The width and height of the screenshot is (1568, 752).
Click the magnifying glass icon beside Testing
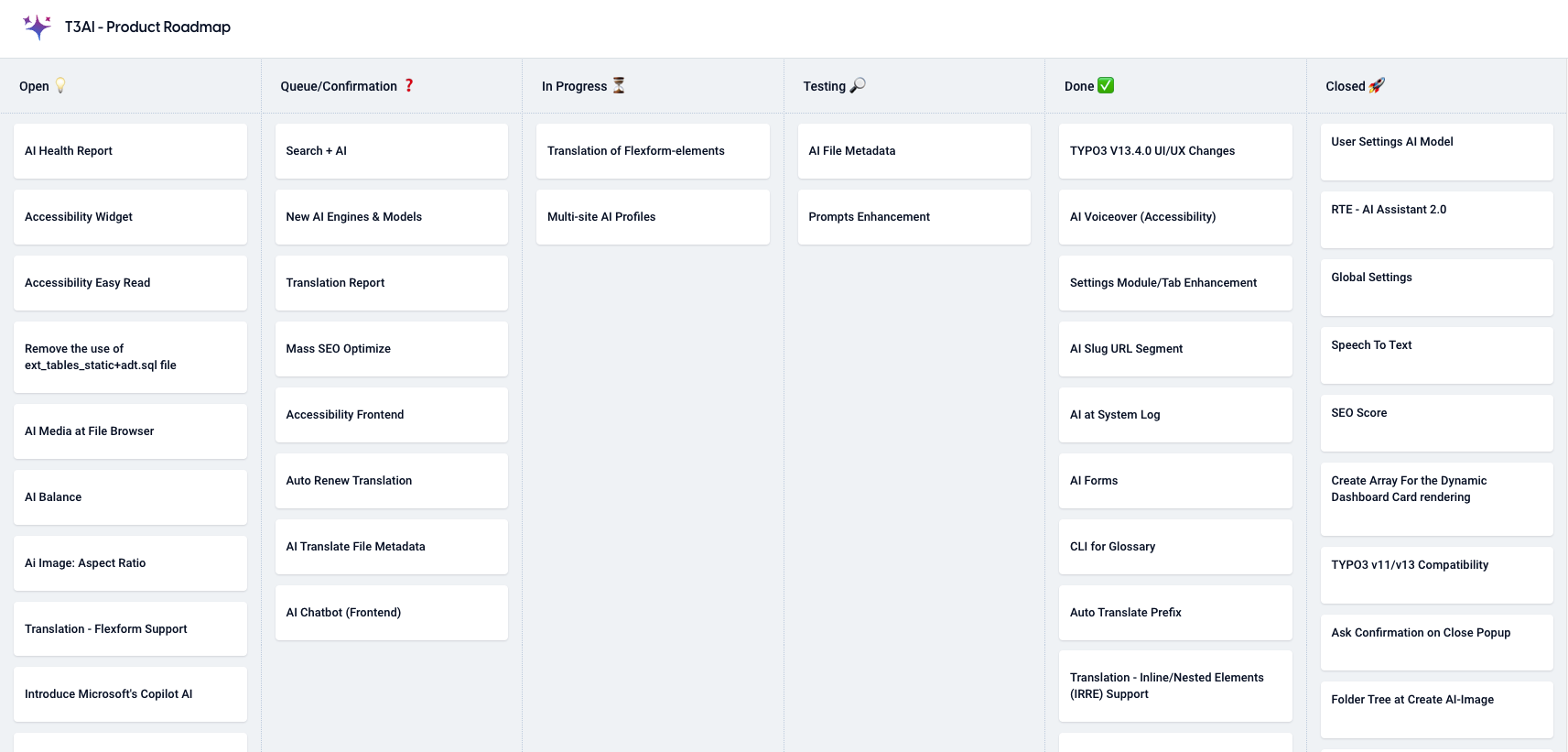[x=858, y=85]
